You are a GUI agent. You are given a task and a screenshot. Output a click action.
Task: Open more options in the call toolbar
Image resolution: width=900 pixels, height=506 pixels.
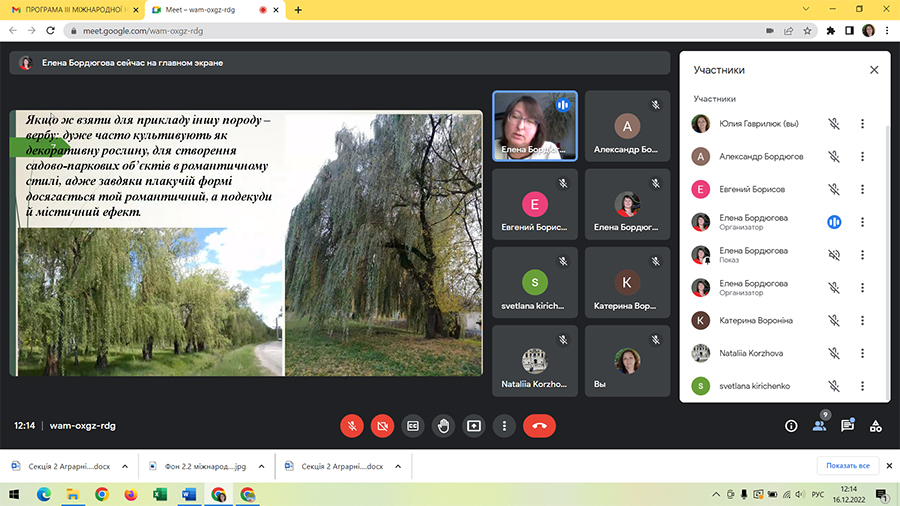[505, 425]
